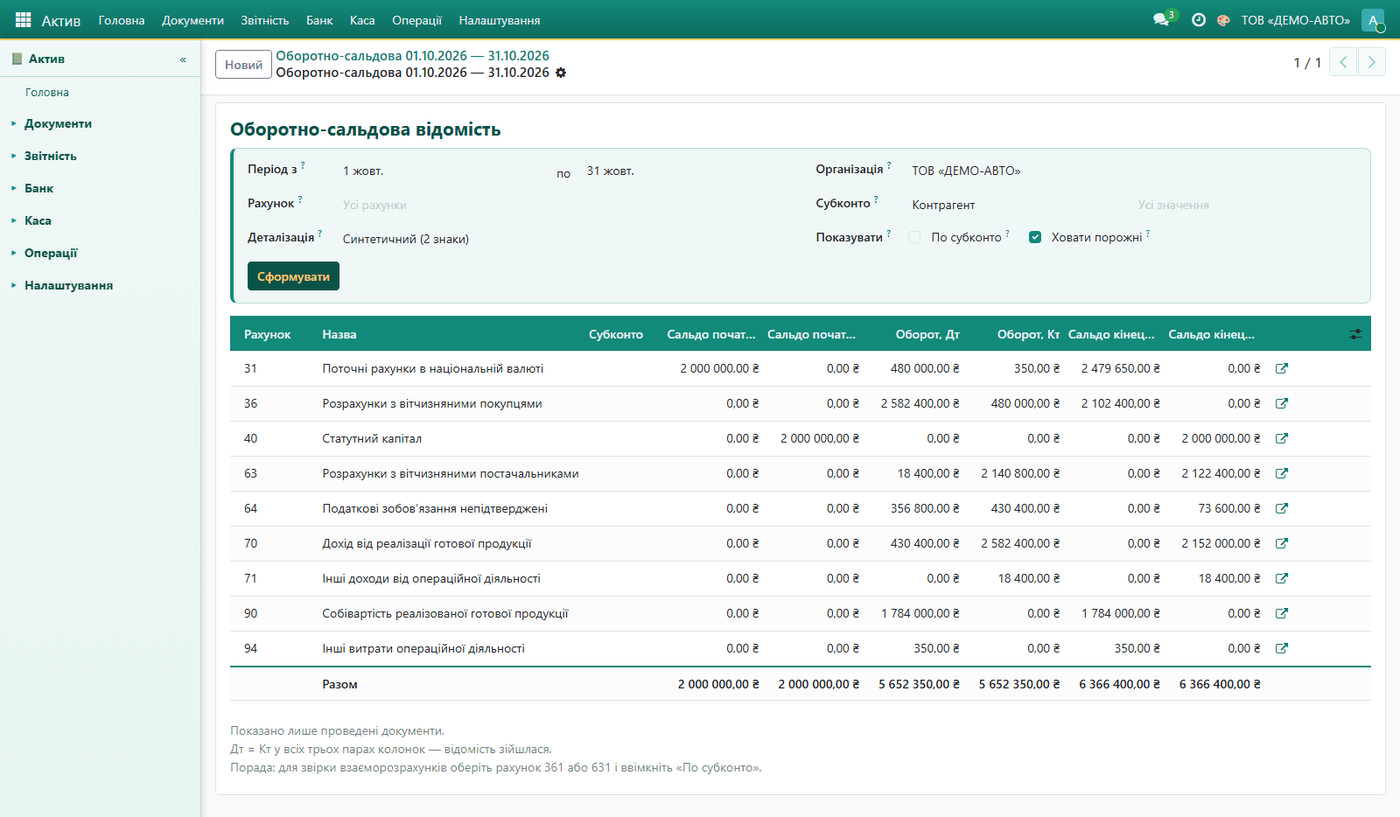
Task: Open the activities clock icon
Action: (1198, 20)
